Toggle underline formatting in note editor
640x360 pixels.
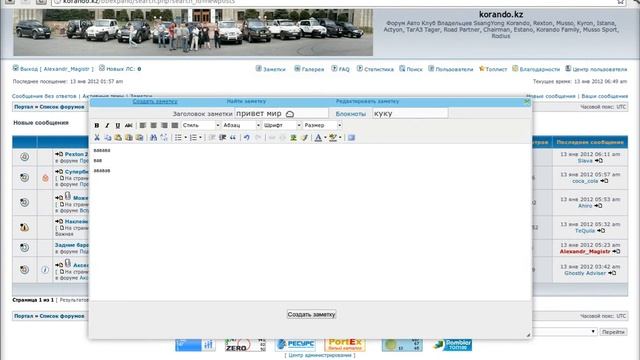tap(118, 125)
